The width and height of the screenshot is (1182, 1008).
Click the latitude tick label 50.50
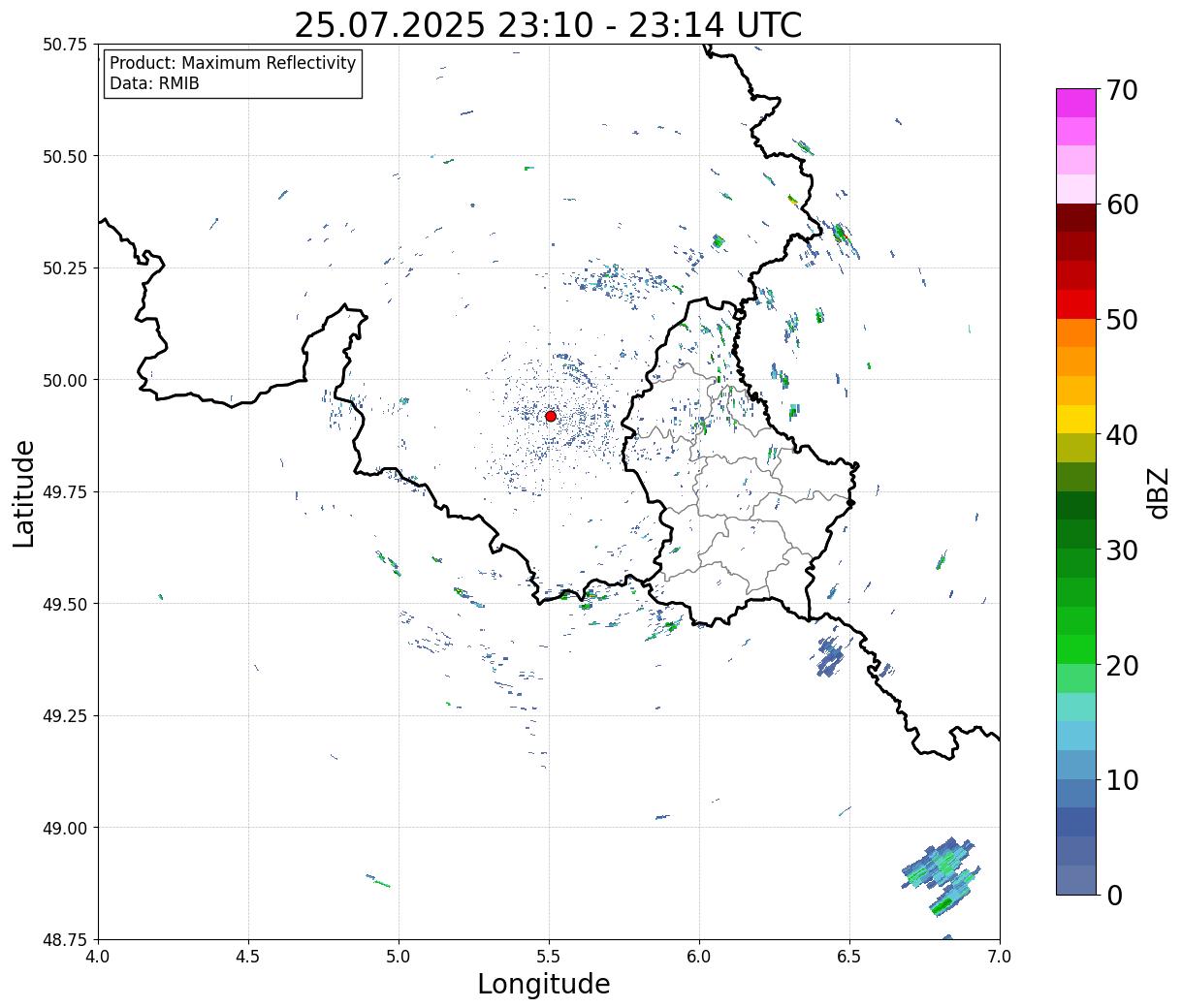pyautogui.click(x=65, y=156)
